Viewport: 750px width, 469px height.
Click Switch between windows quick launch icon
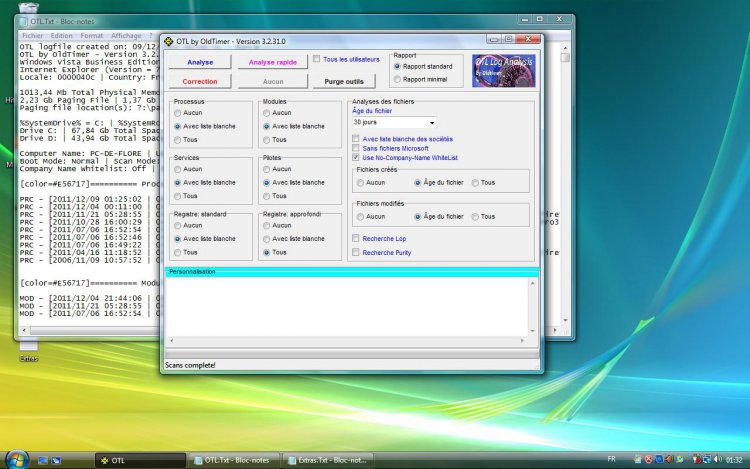click(x=56, y=460)
